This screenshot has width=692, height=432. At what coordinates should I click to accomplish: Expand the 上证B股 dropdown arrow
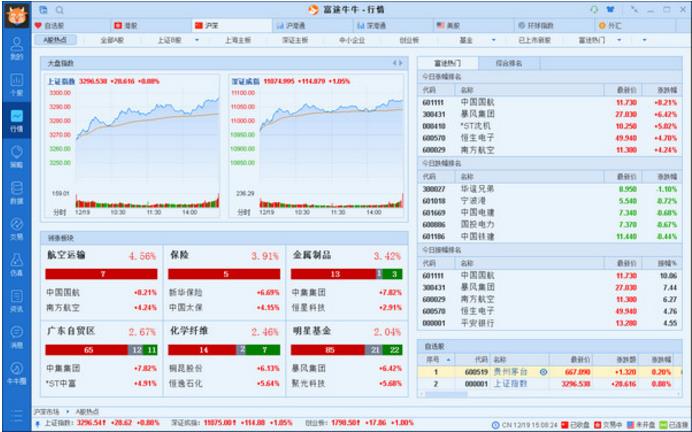click(x=198, y=40)
